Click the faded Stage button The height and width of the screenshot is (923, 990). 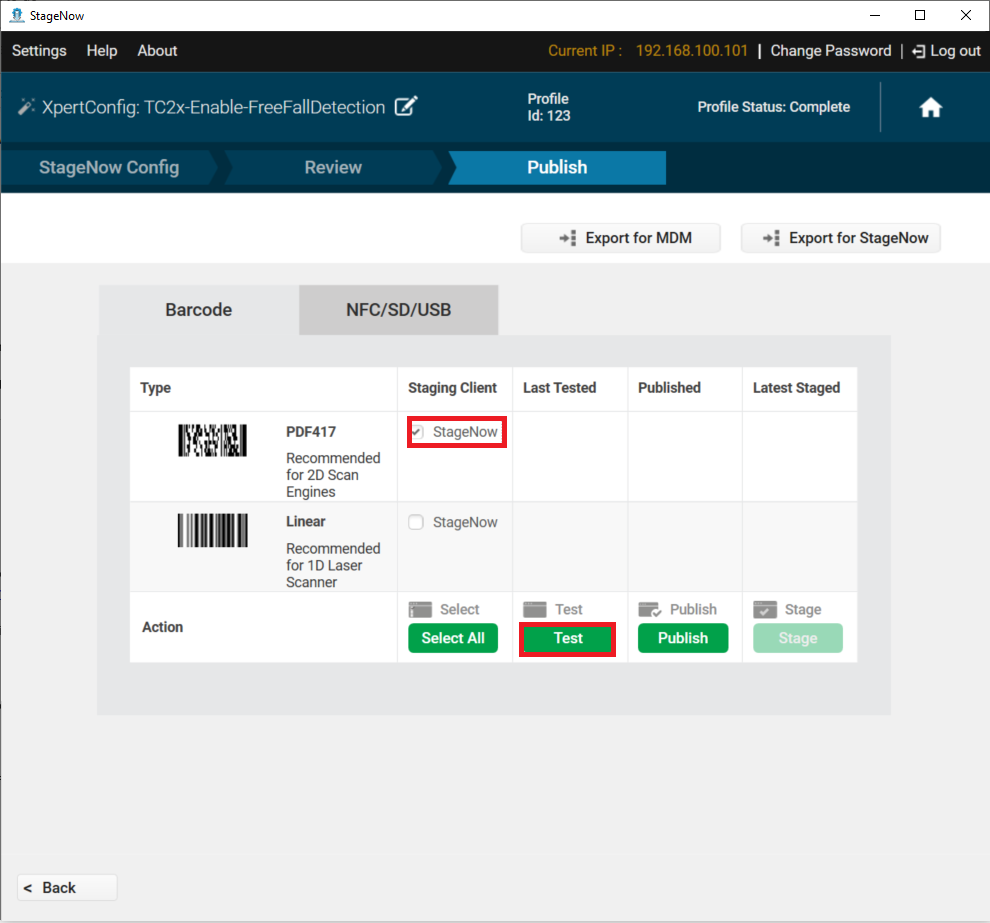[797, 638]
